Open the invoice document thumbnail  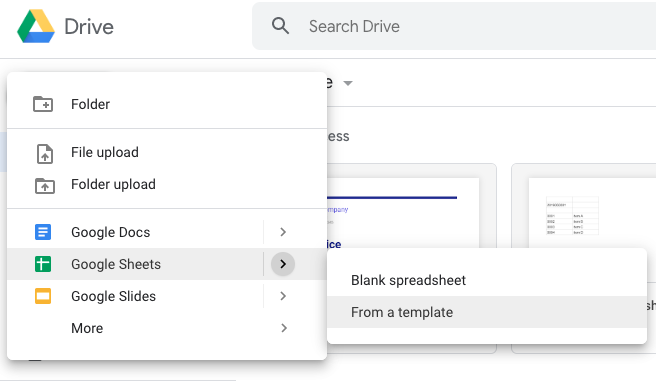click(411, 206)
